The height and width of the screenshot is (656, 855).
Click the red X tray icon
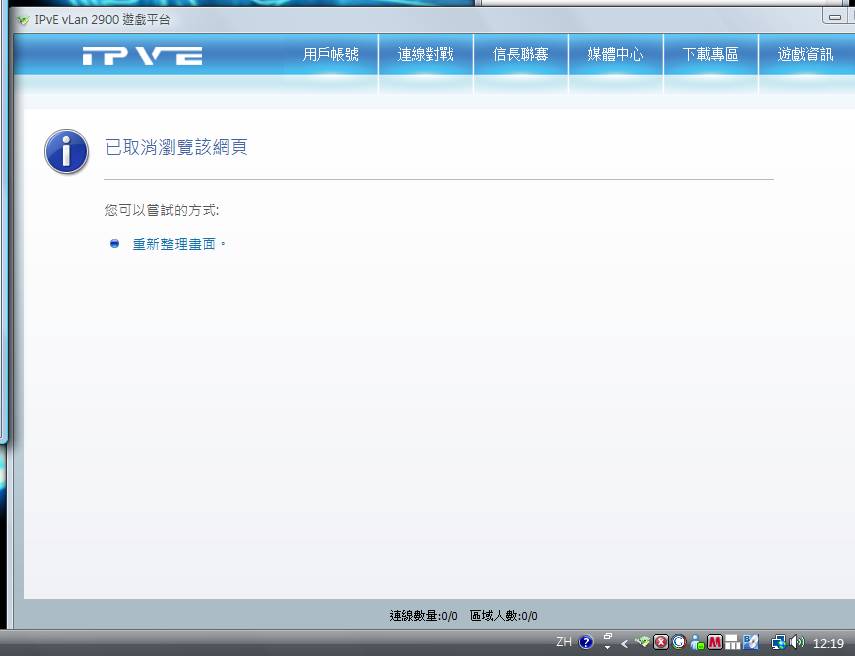(x=661, y=642)
